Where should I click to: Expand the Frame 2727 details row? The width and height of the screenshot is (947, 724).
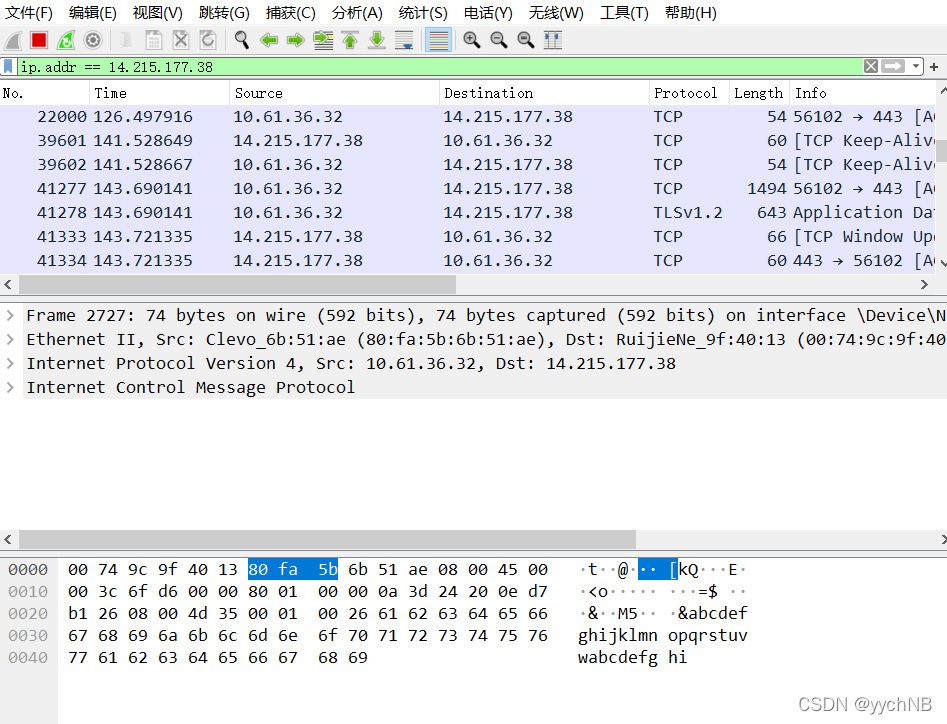point(10,315)
